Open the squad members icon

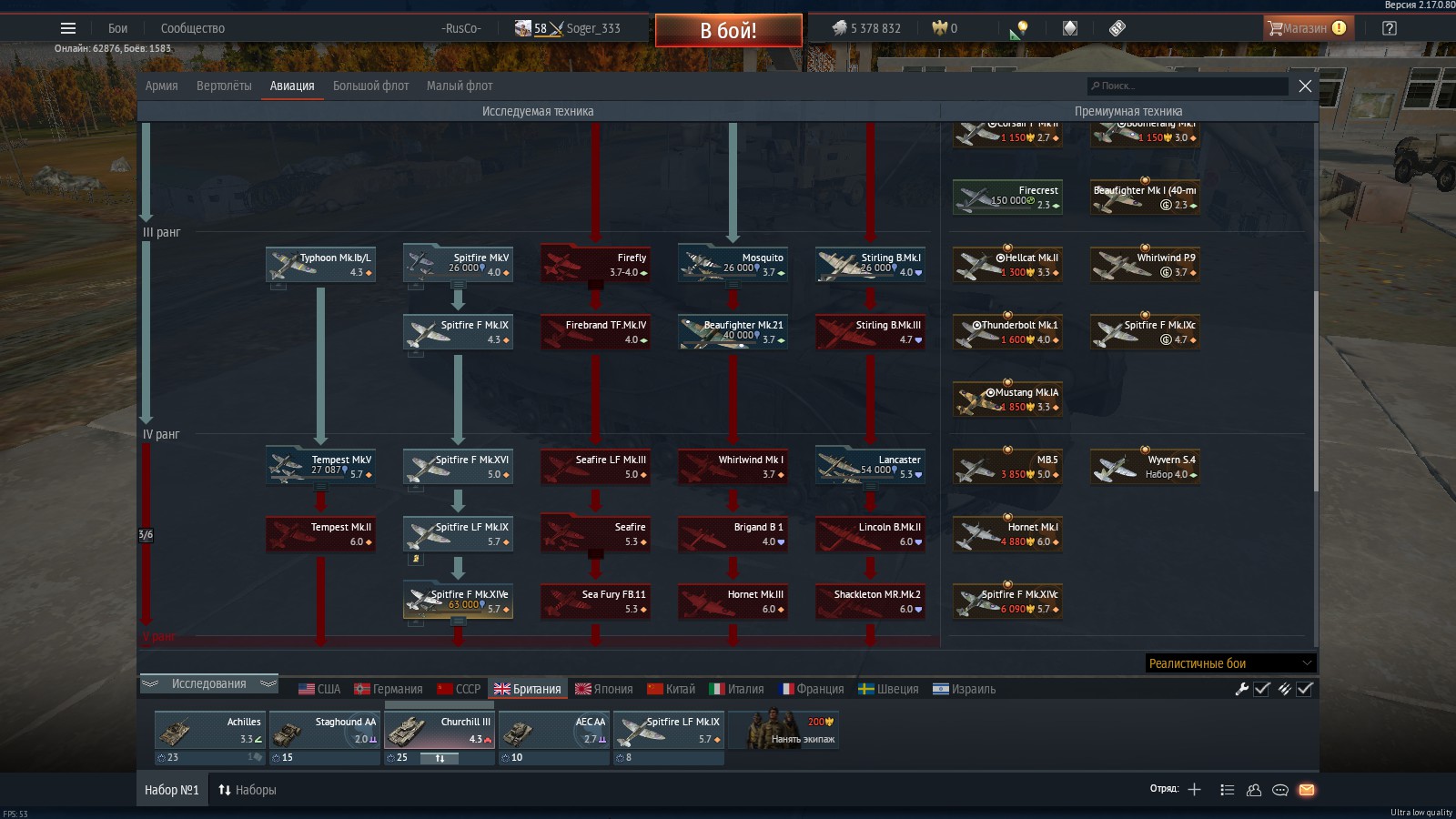[x=1253, y=790]
